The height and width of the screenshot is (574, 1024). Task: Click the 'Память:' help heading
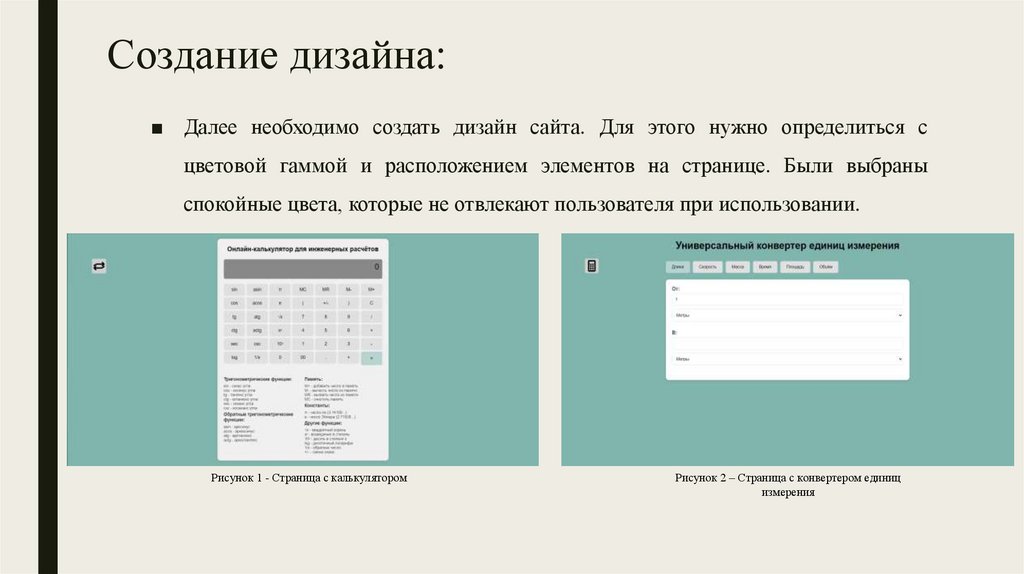[313, 379]
